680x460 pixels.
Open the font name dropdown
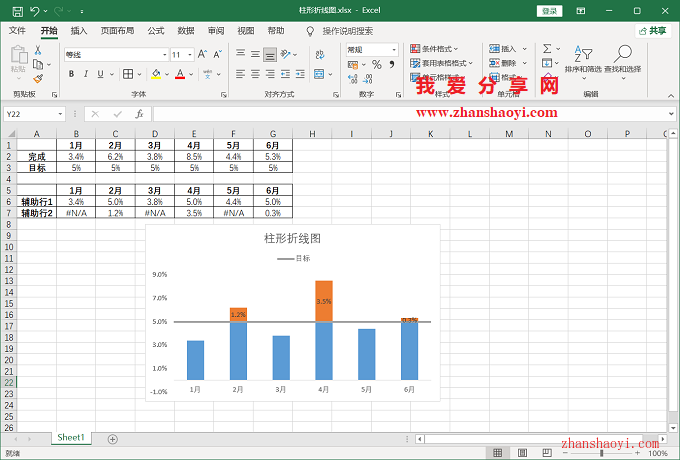click(164, 55)
